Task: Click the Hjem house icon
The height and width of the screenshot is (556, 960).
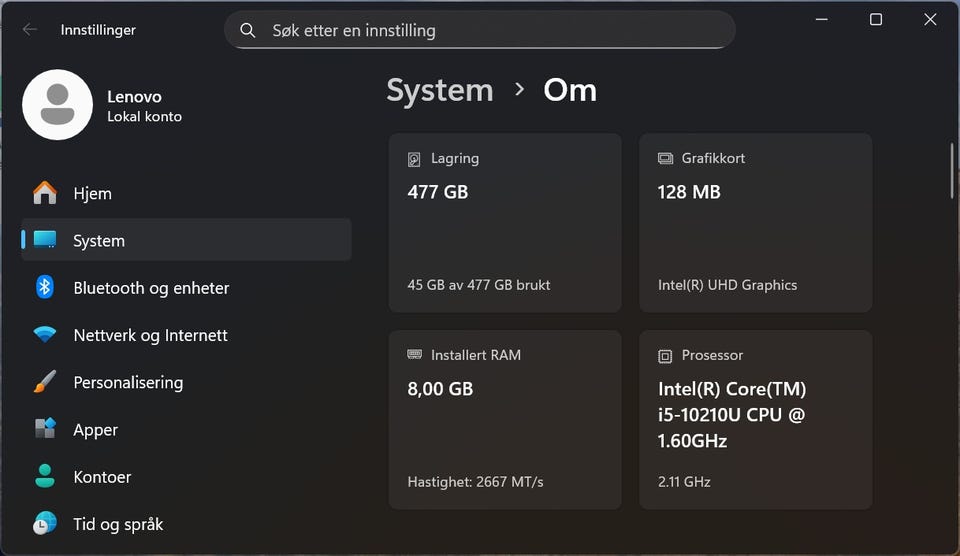Action: [x=45, y=193]
